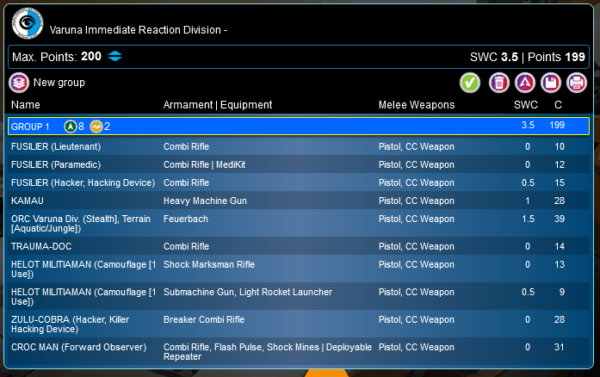Adjust Max. Points with blue arrow stepper

[x=115, y=57]
